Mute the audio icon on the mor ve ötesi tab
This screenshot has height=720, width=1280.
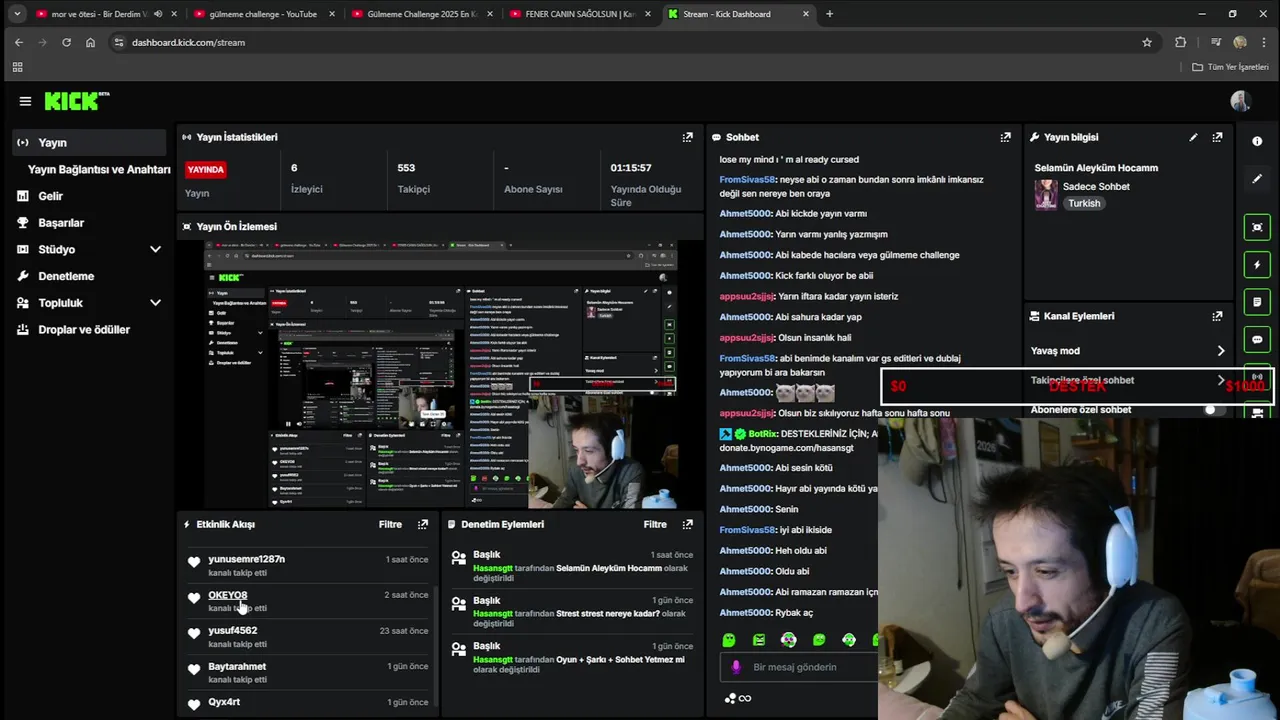tap(158, 14)
